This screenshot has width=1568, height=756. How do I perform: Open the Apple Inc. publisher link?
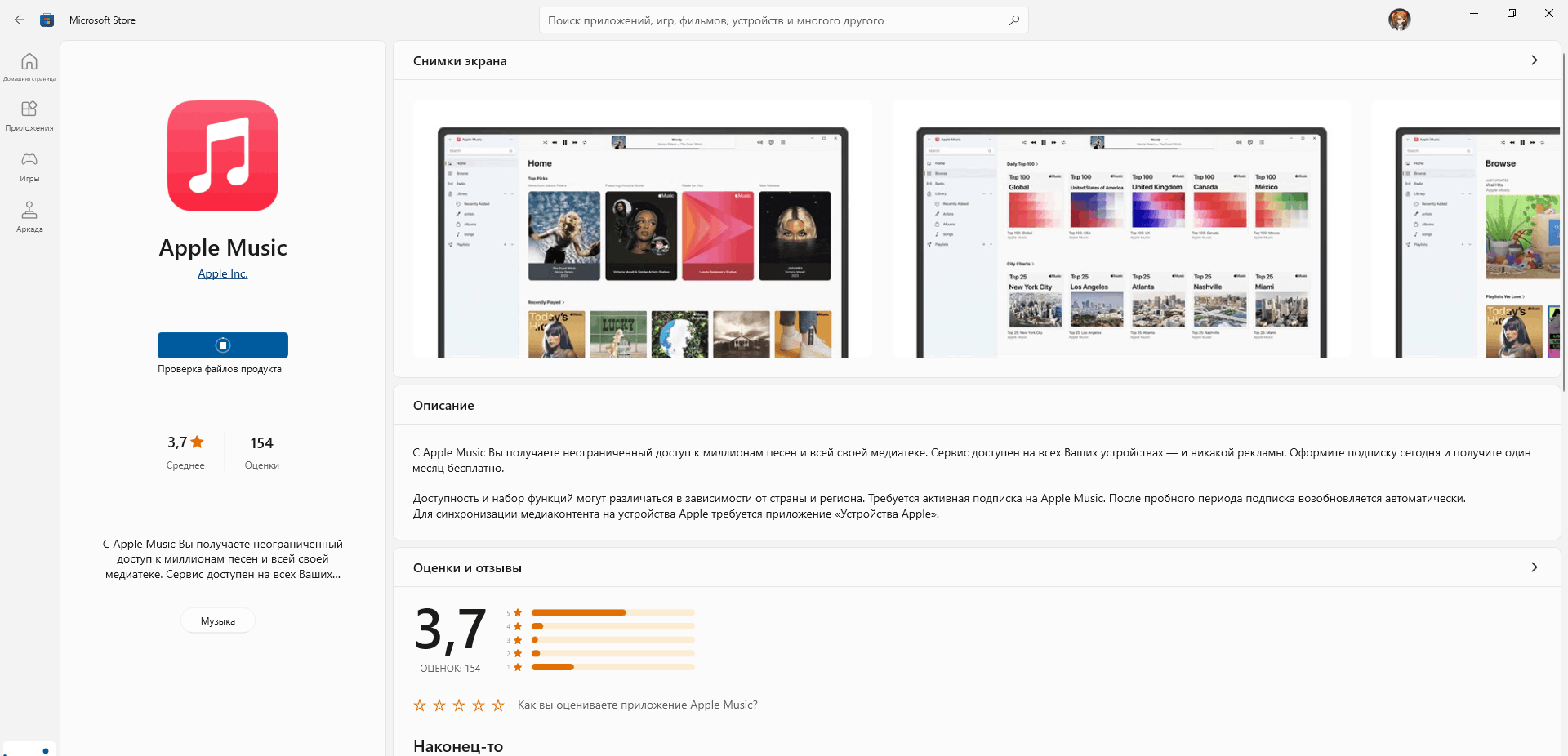pyautogui.click(x=223, y=273)
